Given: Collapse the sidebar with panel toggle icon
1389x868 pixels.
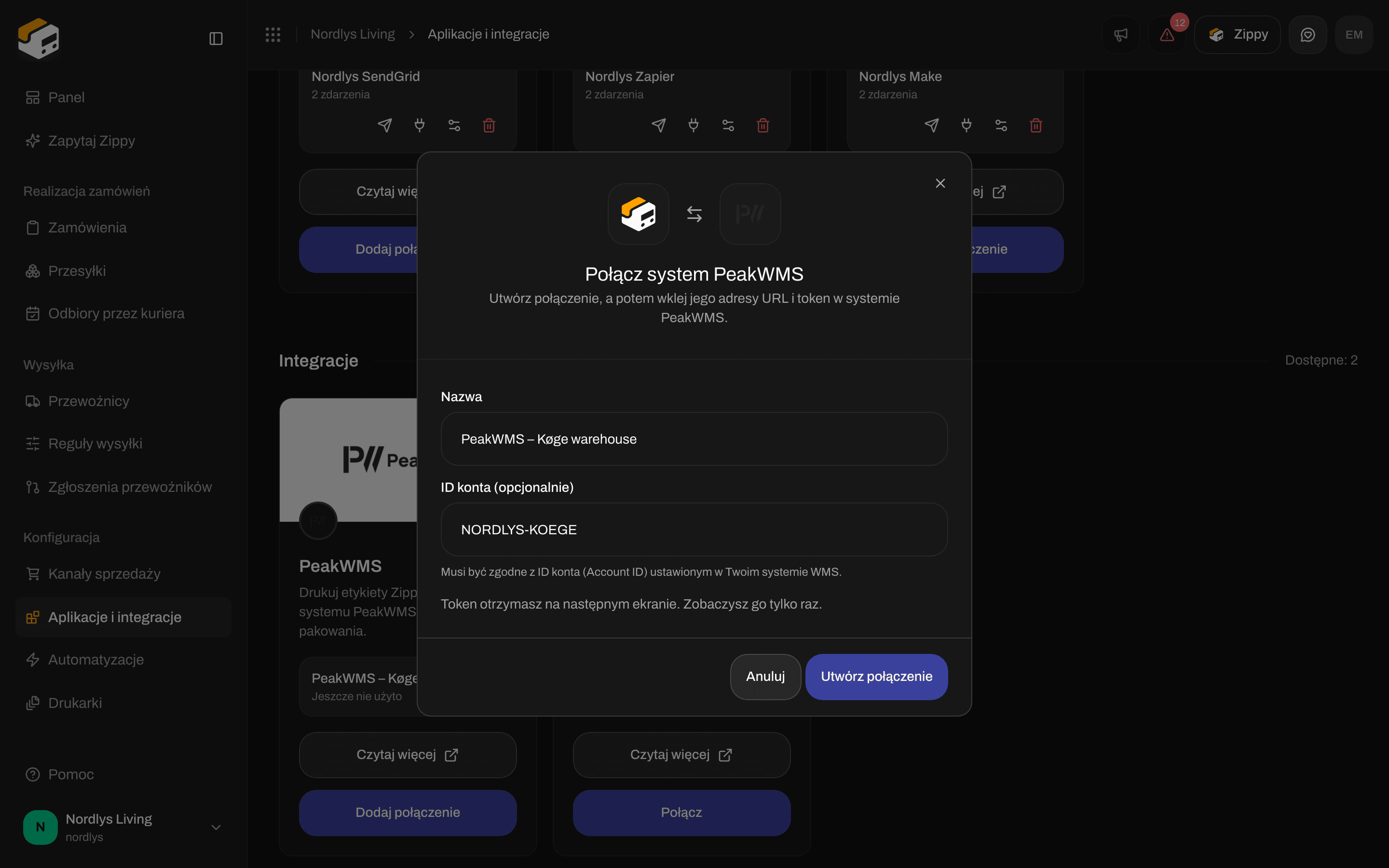Looking at the screenshot, I should [x=216, y=39].
